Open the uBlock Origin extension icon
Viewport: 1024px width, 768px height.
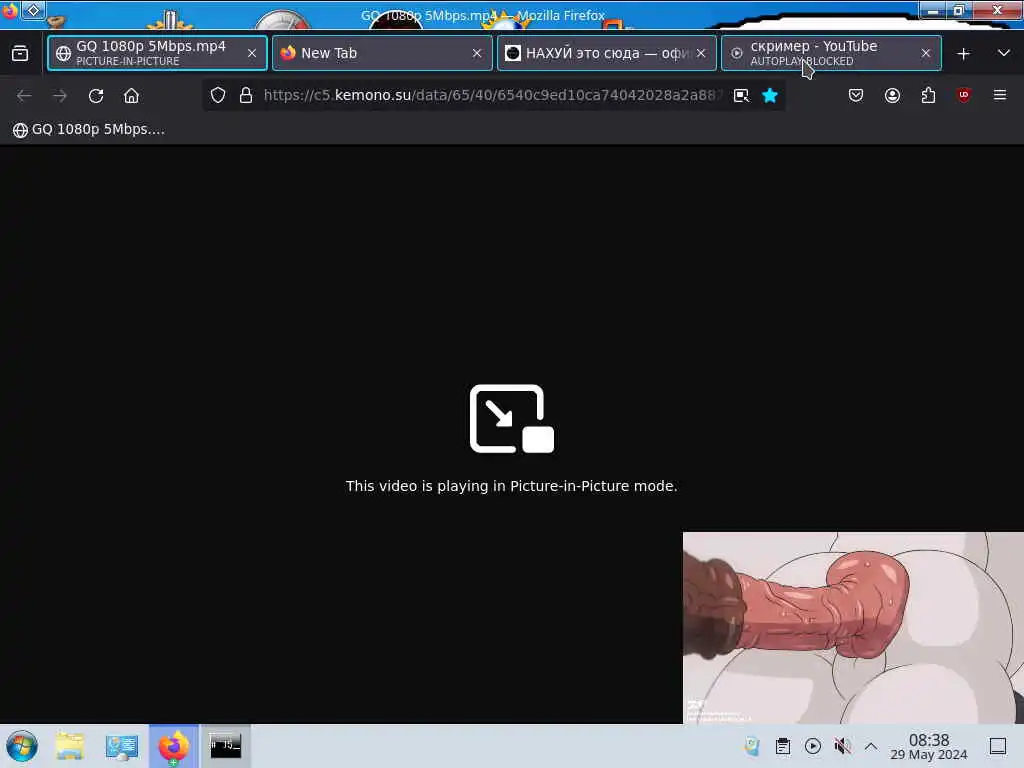click(x=964, y=95)
